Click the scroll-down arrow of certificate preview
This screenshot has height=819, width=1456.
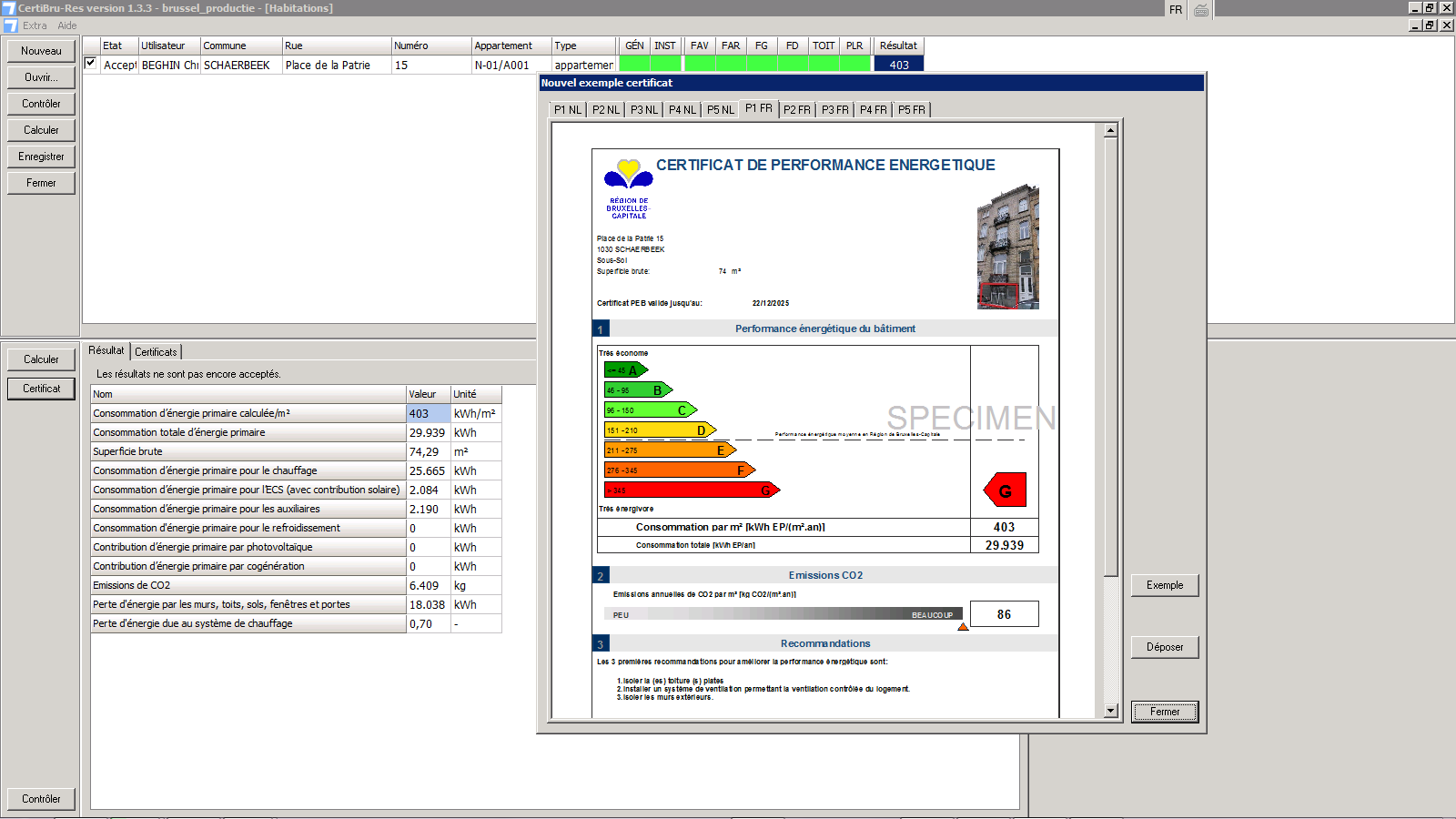pos(1110,711)
